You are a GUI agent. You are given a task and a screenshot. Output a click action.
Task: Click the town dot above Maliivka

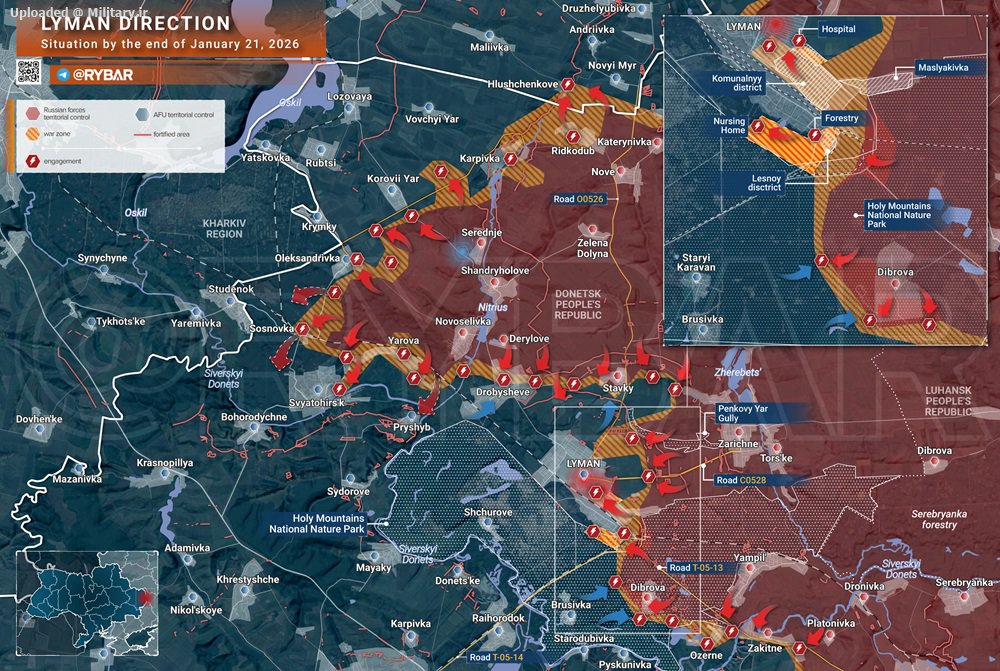pos(489,36)
